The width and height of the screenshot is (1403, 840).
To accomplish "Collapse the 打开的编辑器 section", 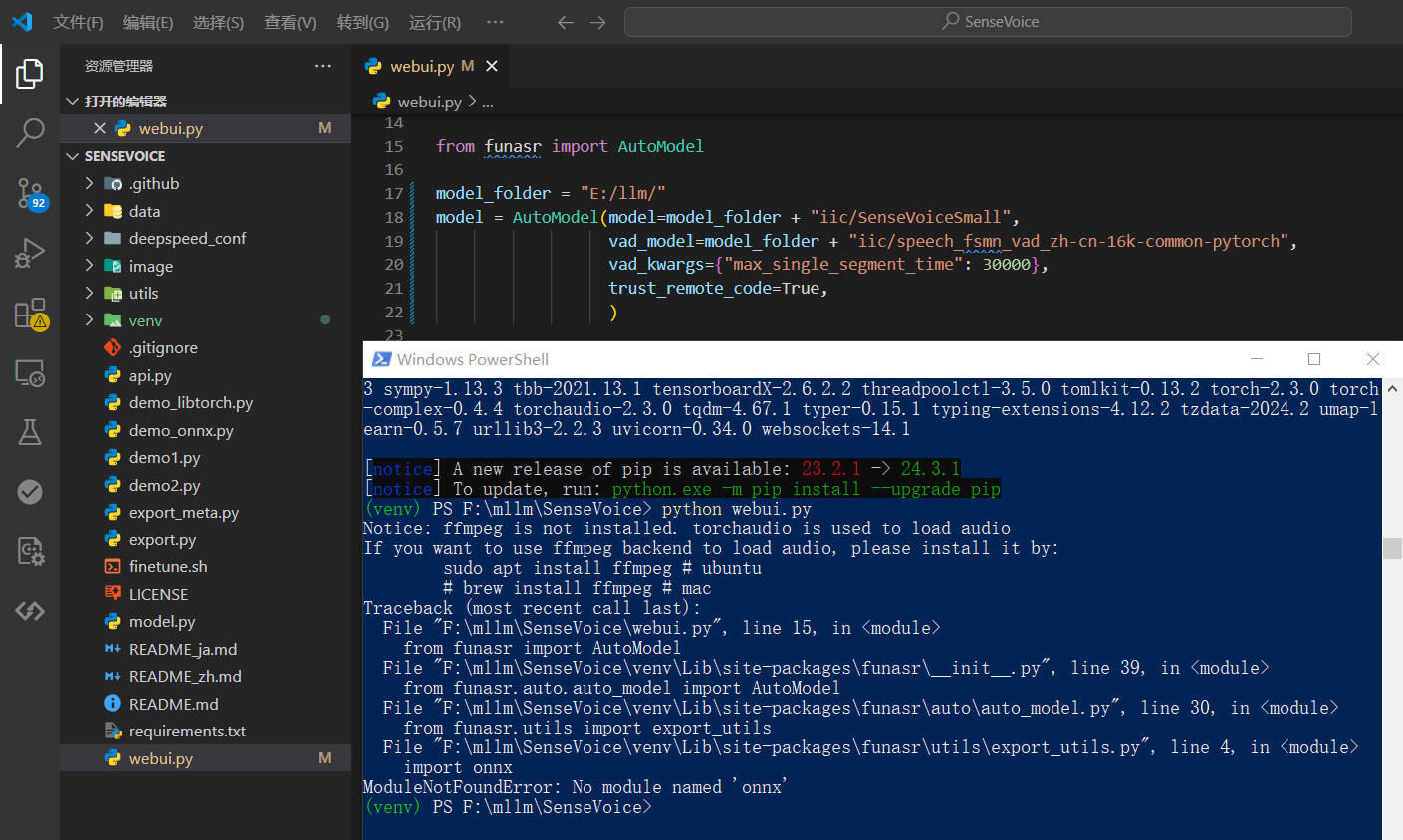I will (x=205, y=102).
